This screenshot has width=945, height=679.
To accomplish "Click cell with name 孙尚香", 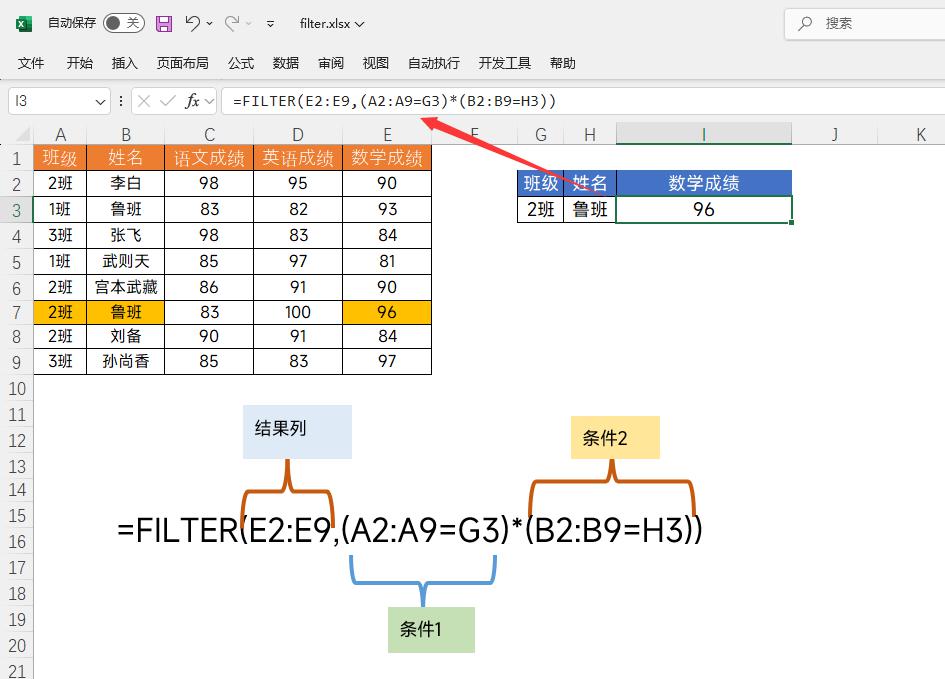I will [x=125, y=361].
